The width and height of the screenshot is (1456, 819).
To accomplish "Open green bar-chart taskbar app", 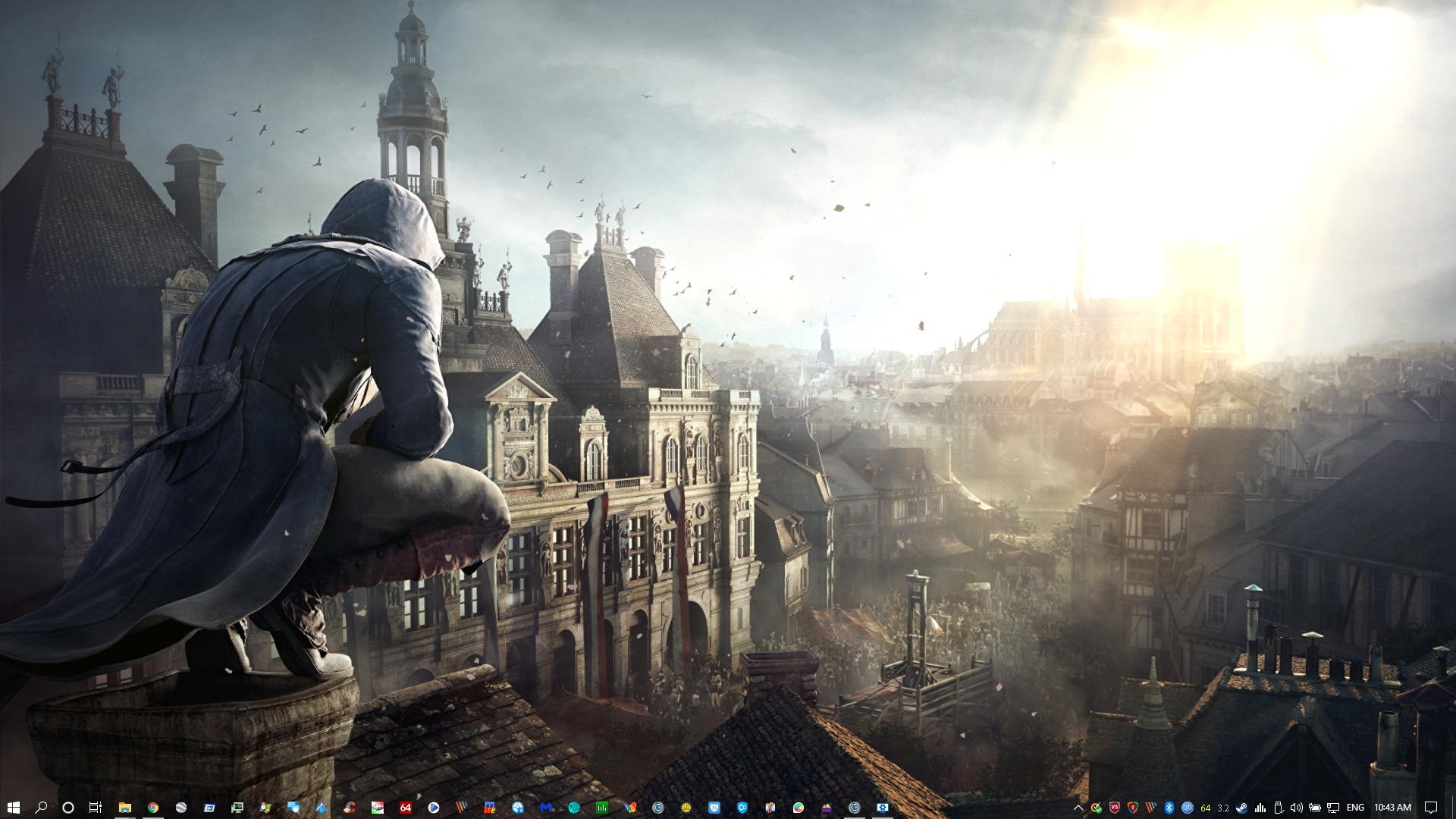I will pos(602,808).
